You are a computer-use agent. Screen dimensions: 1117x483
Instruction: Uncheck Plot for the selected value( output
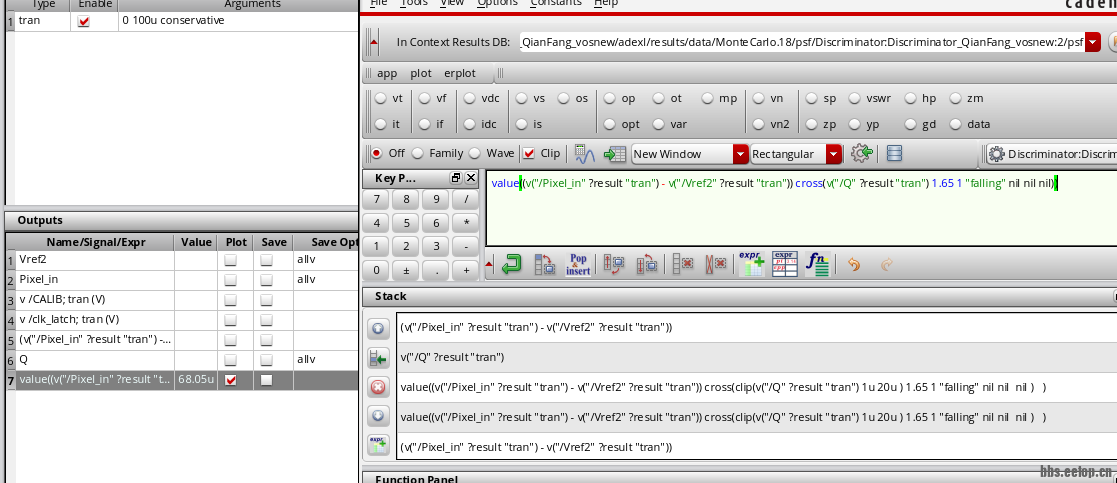click(x=231, y=380)
